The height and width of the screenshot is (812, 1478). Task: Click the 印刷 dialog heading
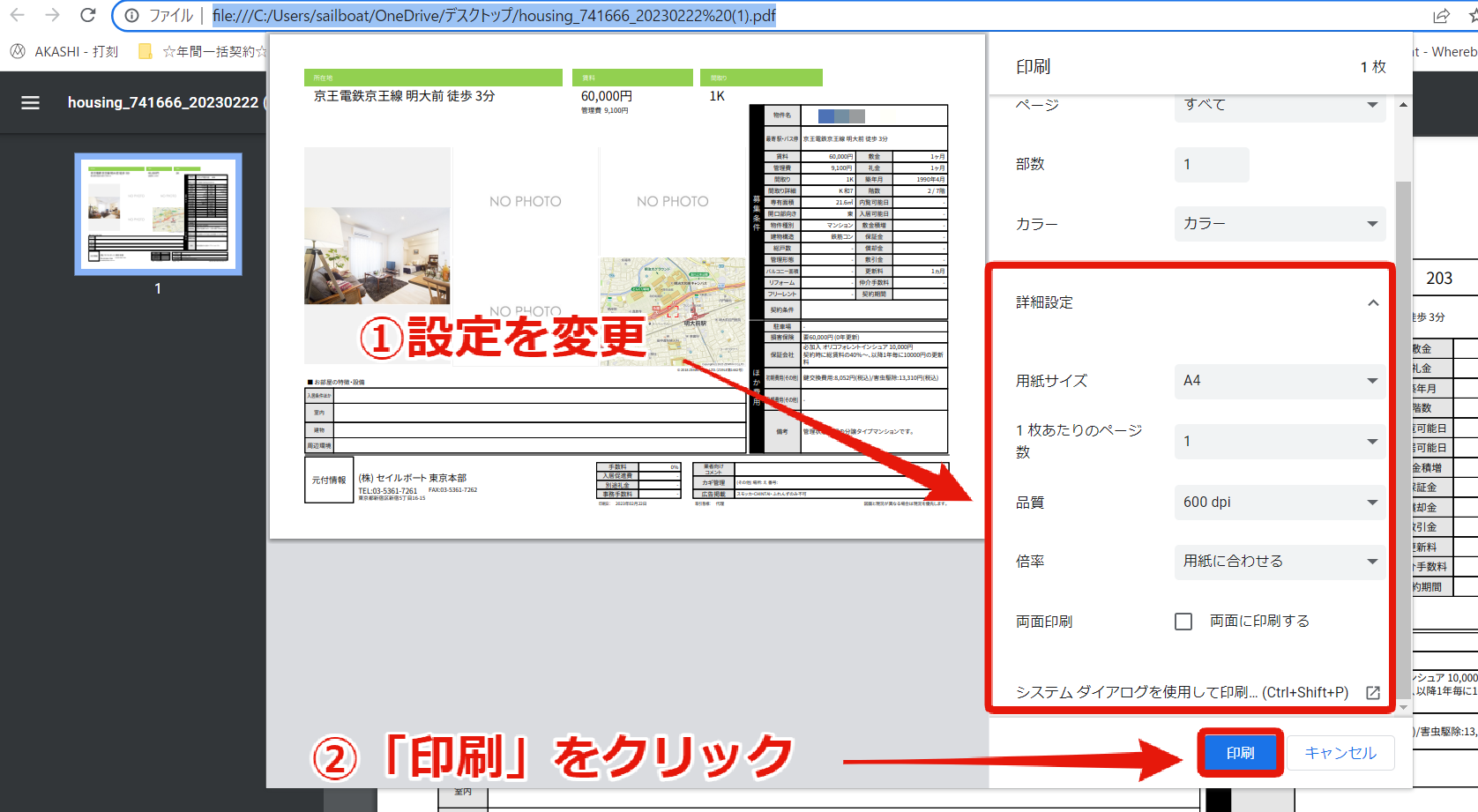(1033, 67)
